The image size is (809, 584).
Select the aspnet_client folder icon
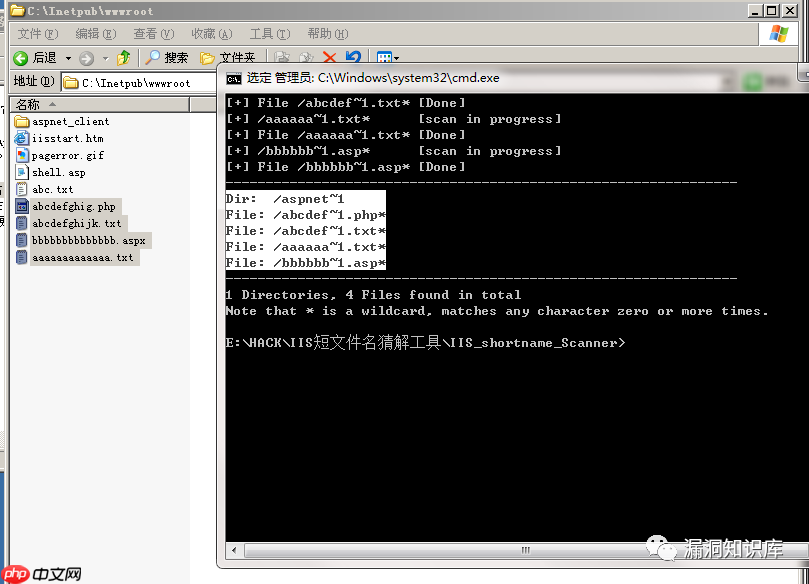click(x=22, y=122)
